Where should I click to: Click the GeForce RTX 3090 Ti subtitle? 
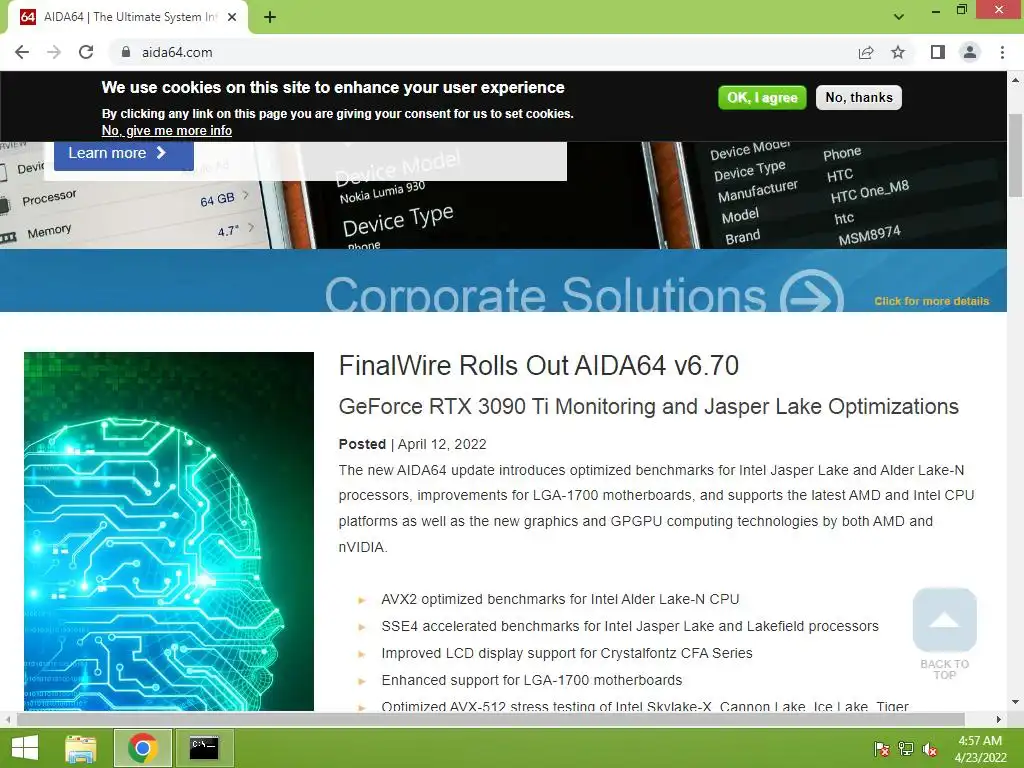click(648, 407)
